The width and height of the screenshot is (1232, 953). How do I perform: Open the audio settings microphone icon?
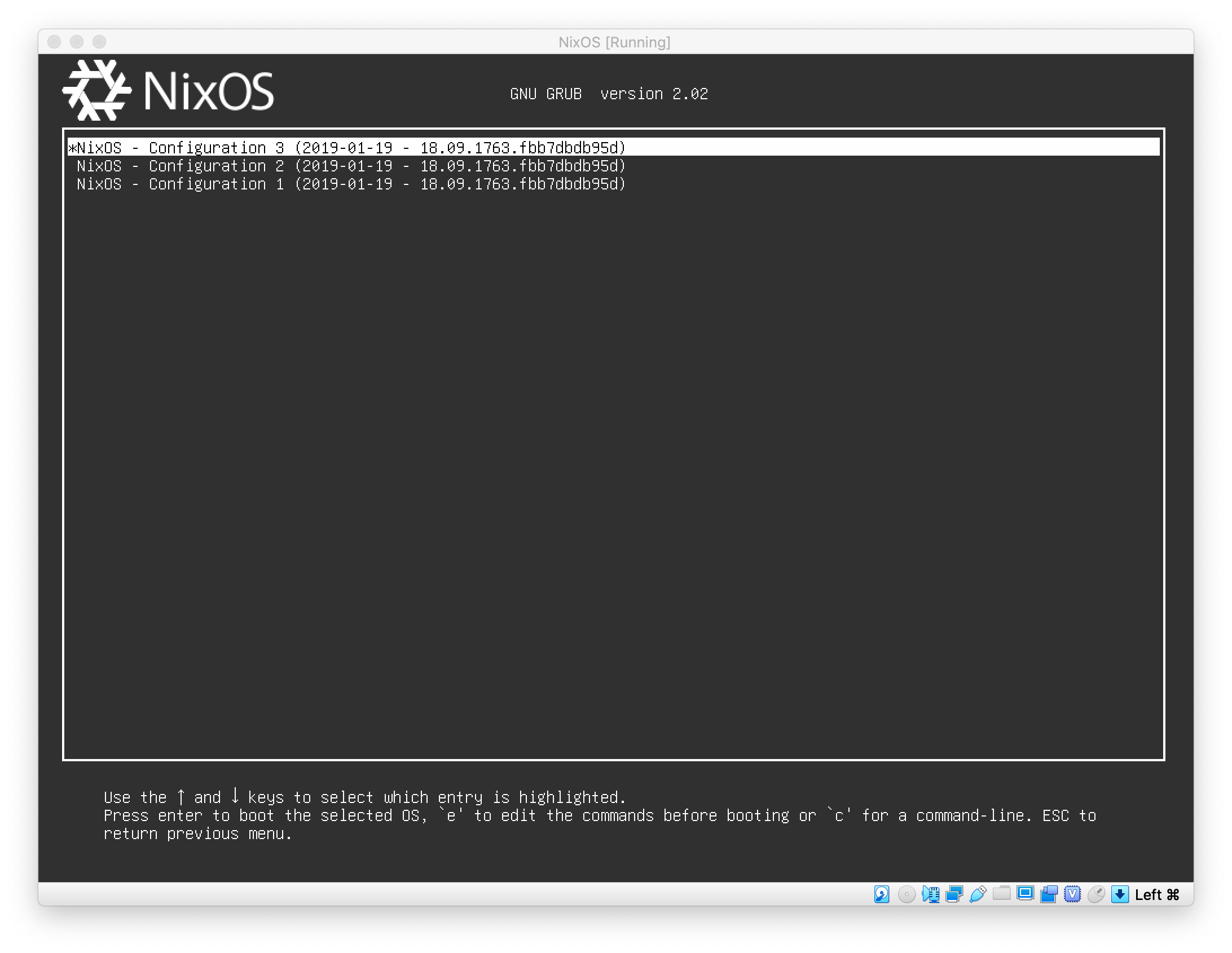(930, 894)
